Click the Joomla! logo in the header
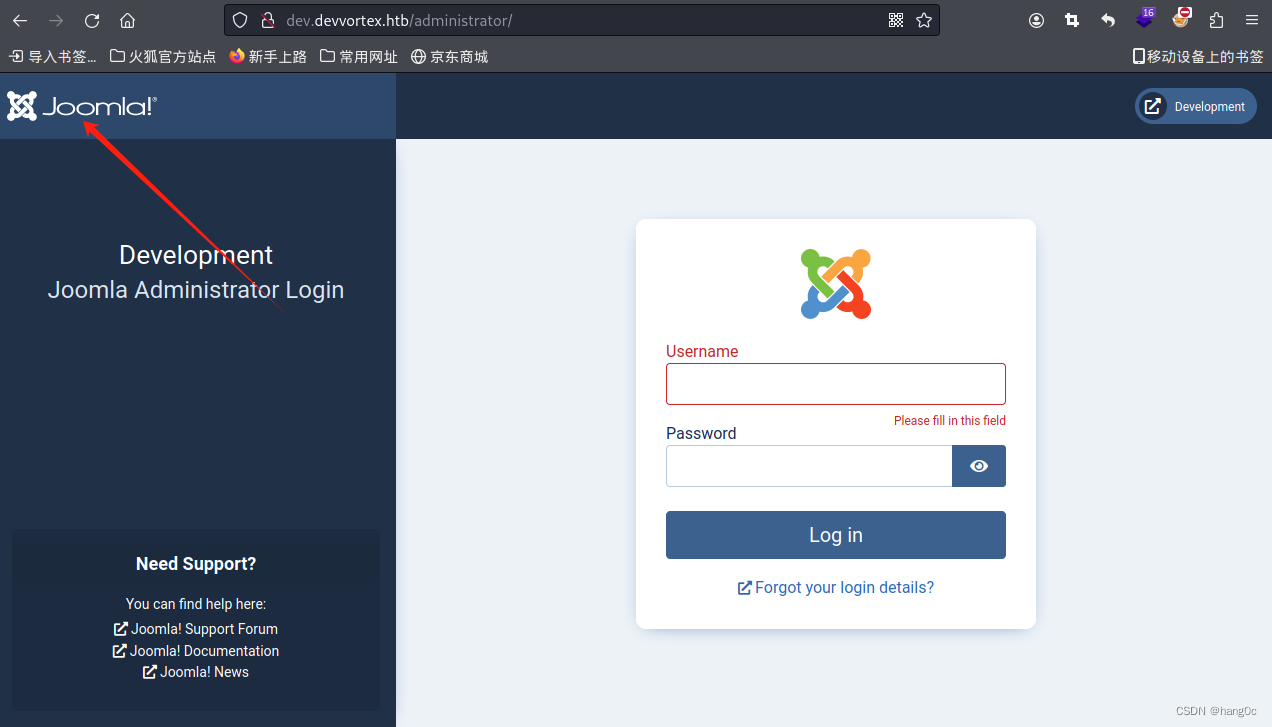 pos(82,106)
